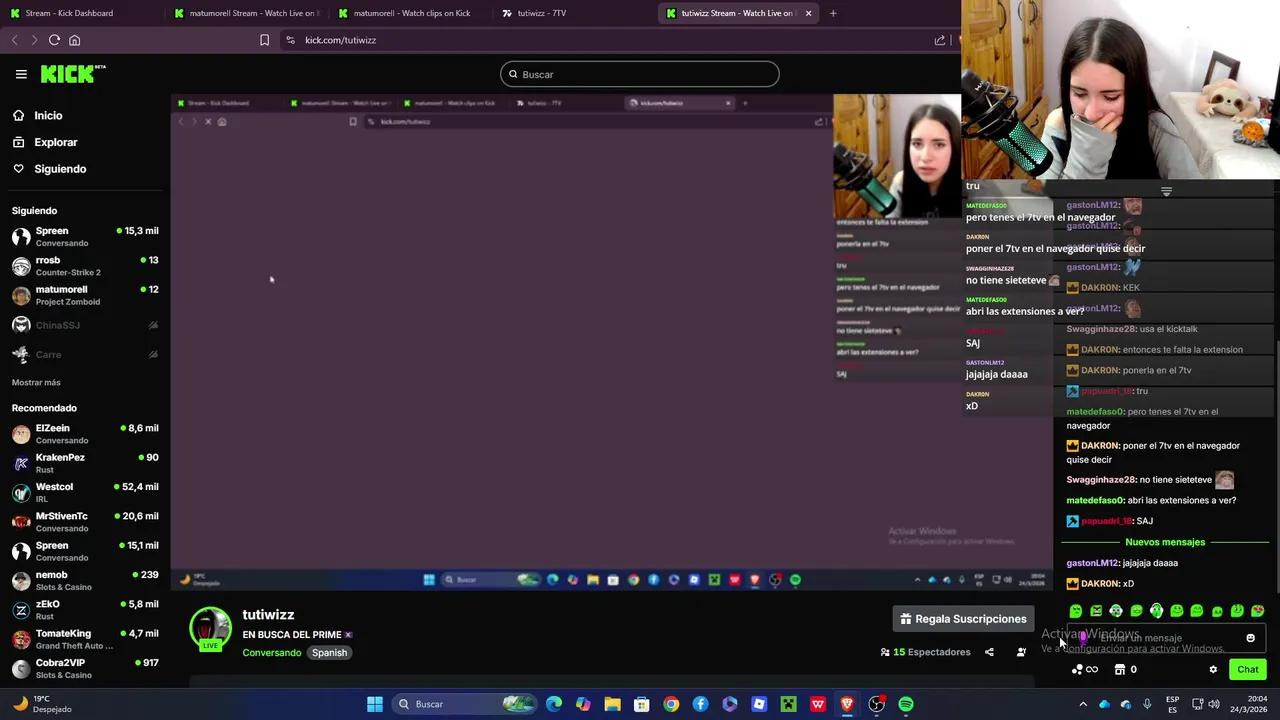This screenshot has width=1280, height=720.
Task: Switch to tutiwizz - 7TV tab
Action: (x=575, y=13)
